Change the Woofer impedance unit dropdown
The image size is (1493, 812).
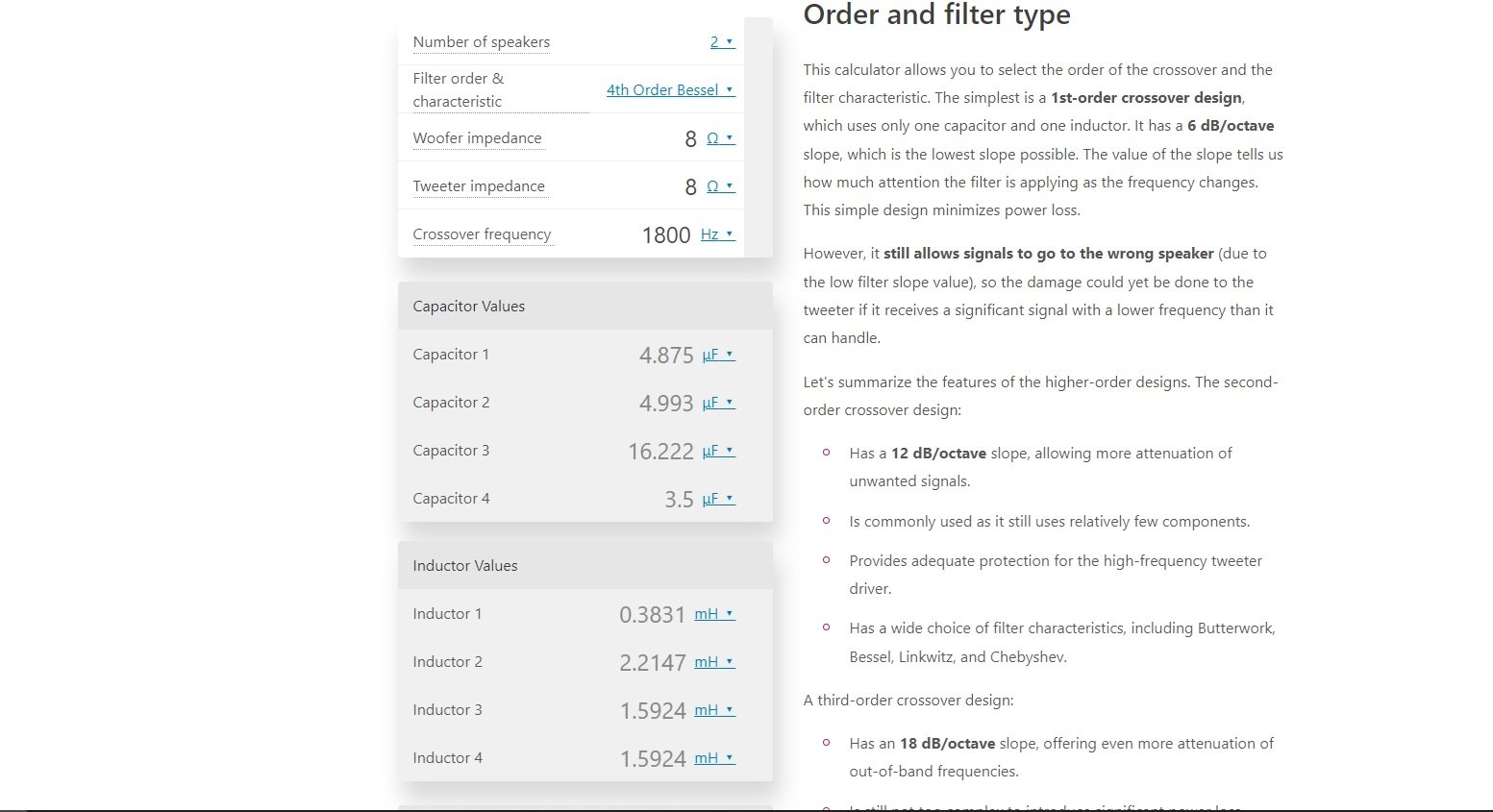tap(720, 138)
